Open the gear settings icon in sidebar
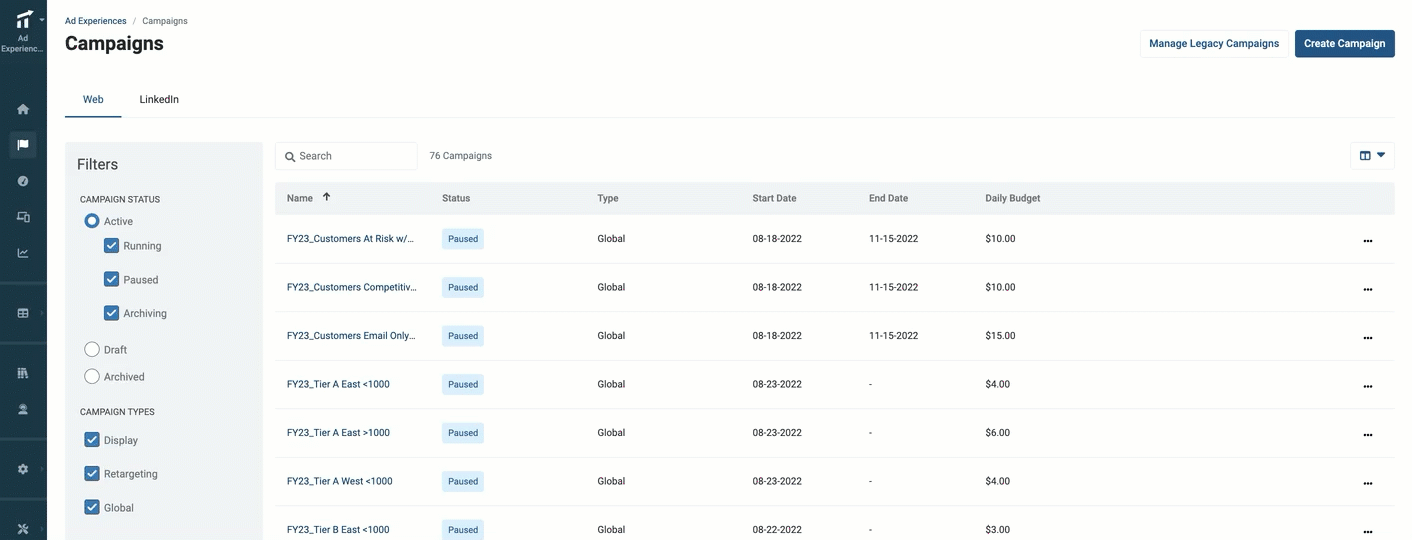Image resolution: width=1412 pixels, height=540 pixels. 23,469
